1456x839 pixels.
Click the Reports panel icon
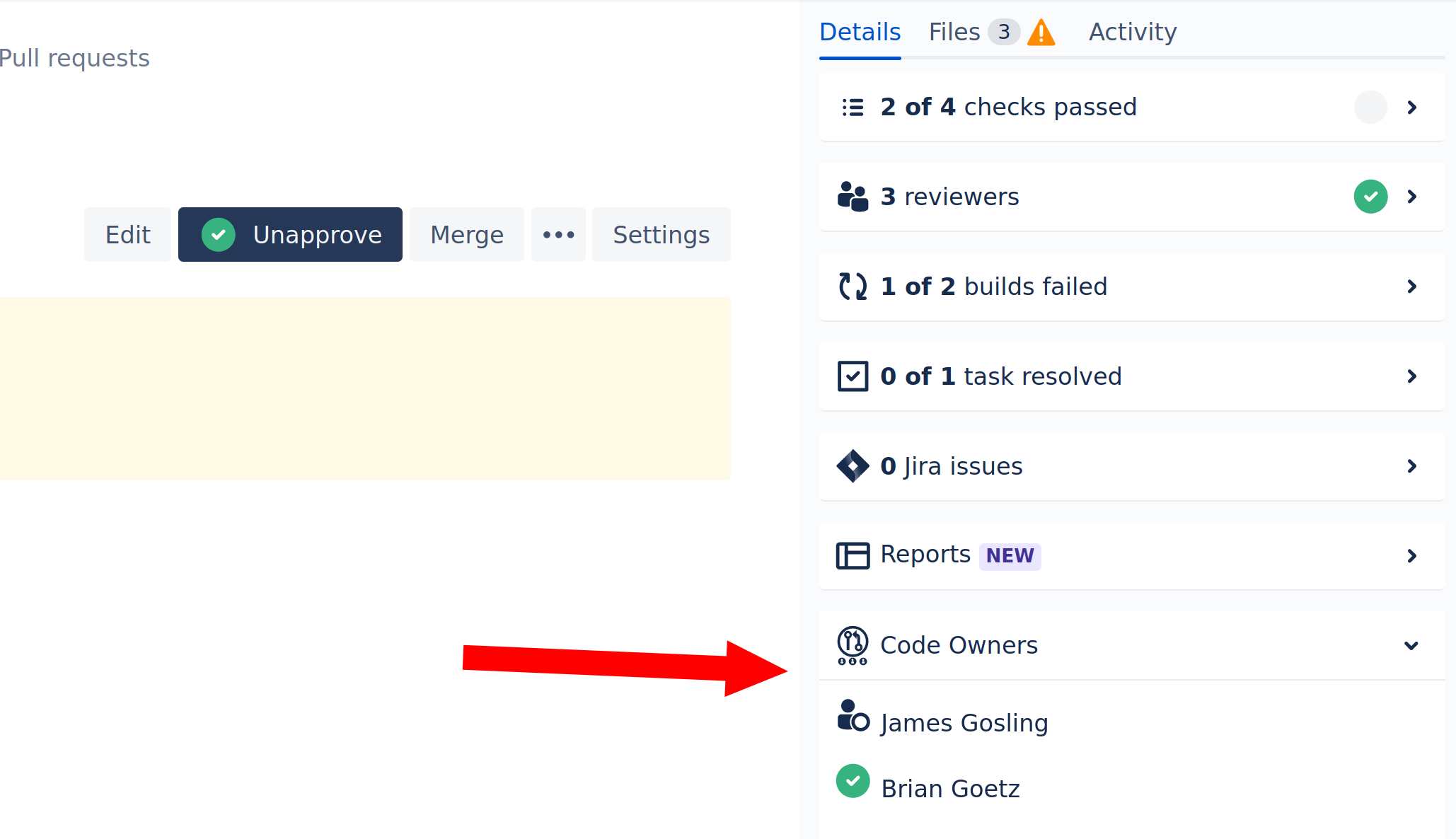[x=853, y=556]
